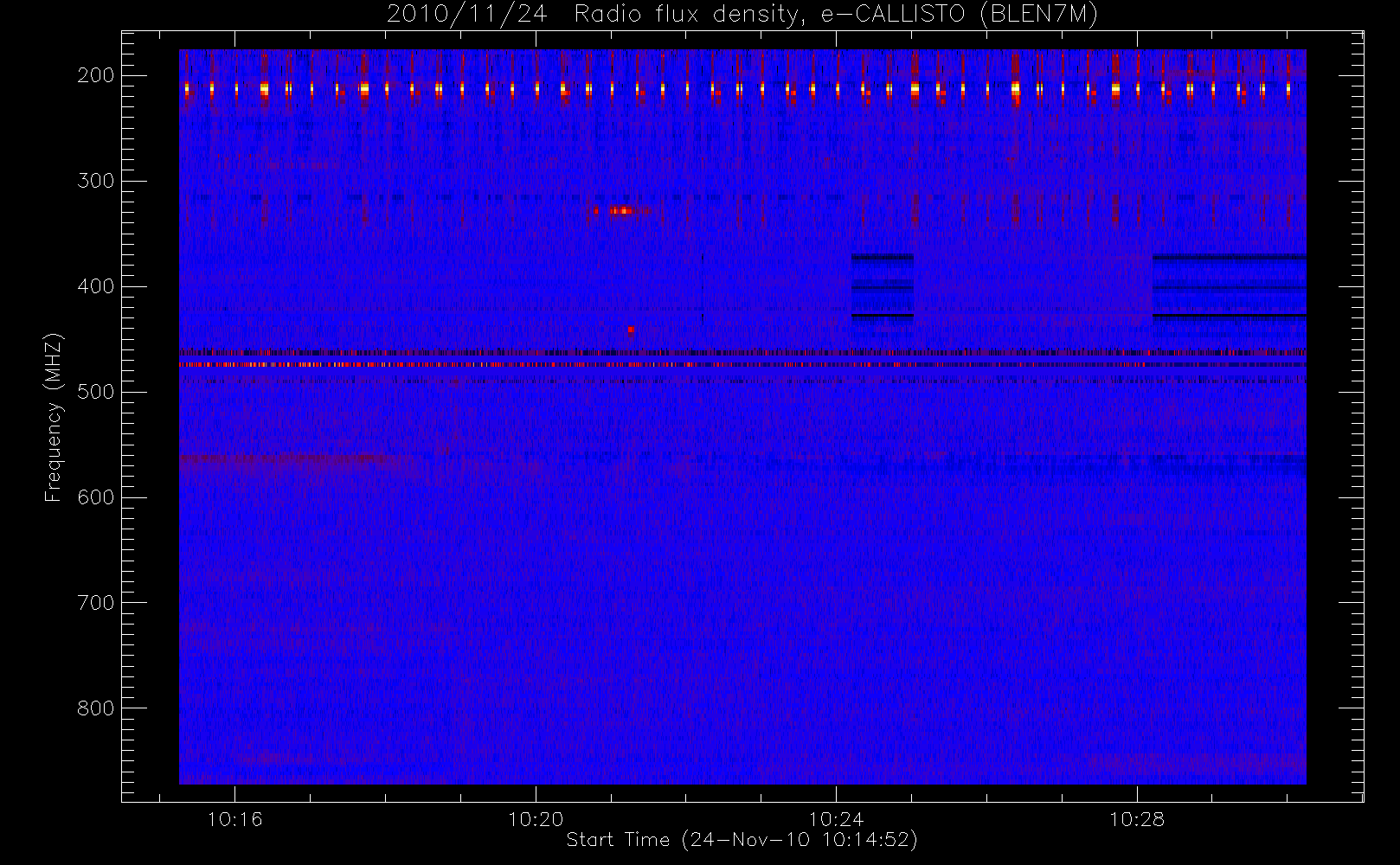Click the small red spot near 440 MHz

pyautogui.click(x=631, y=330)
